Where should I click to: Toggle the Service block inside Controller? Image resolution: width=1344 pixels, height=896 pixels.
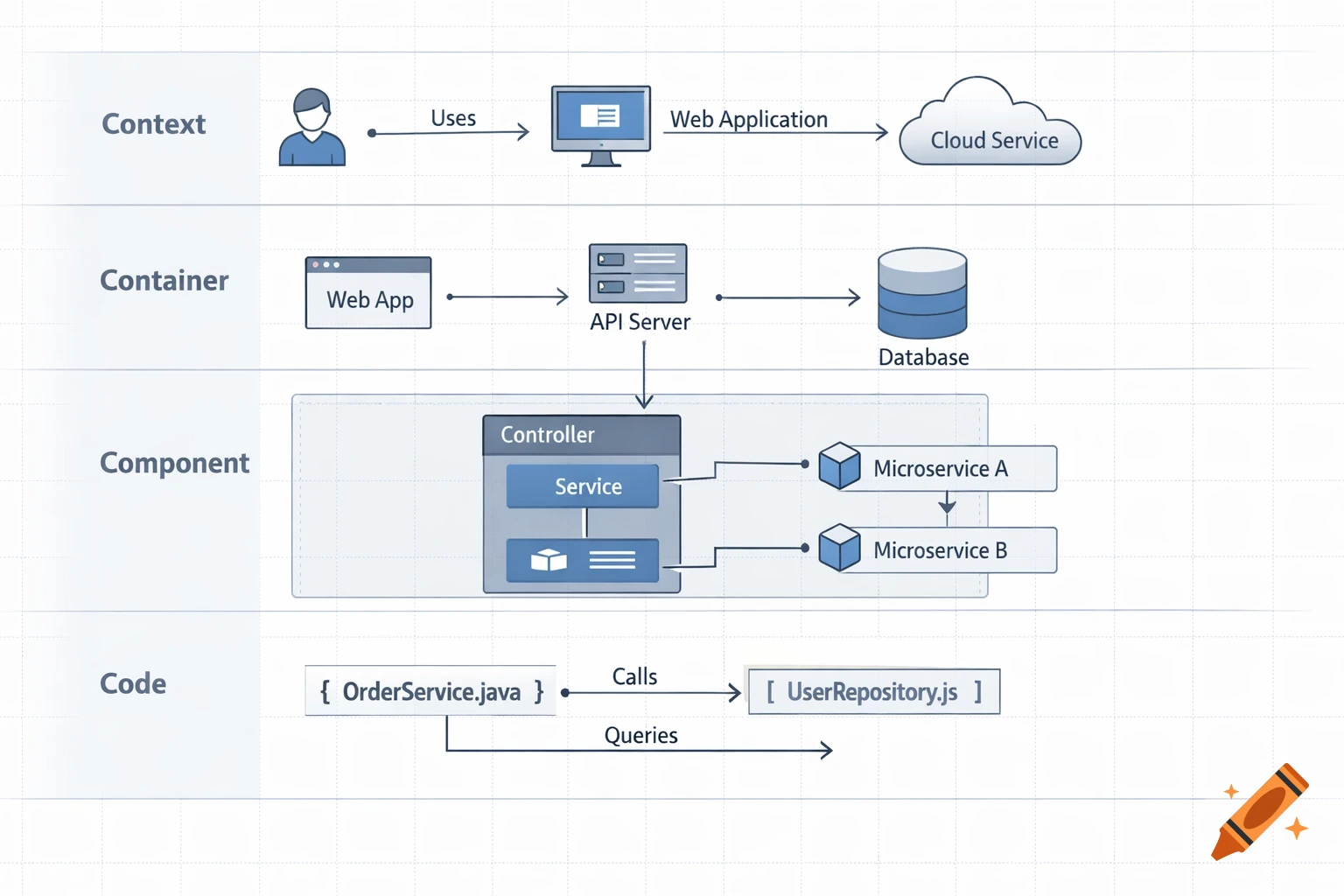coord(581,486)
